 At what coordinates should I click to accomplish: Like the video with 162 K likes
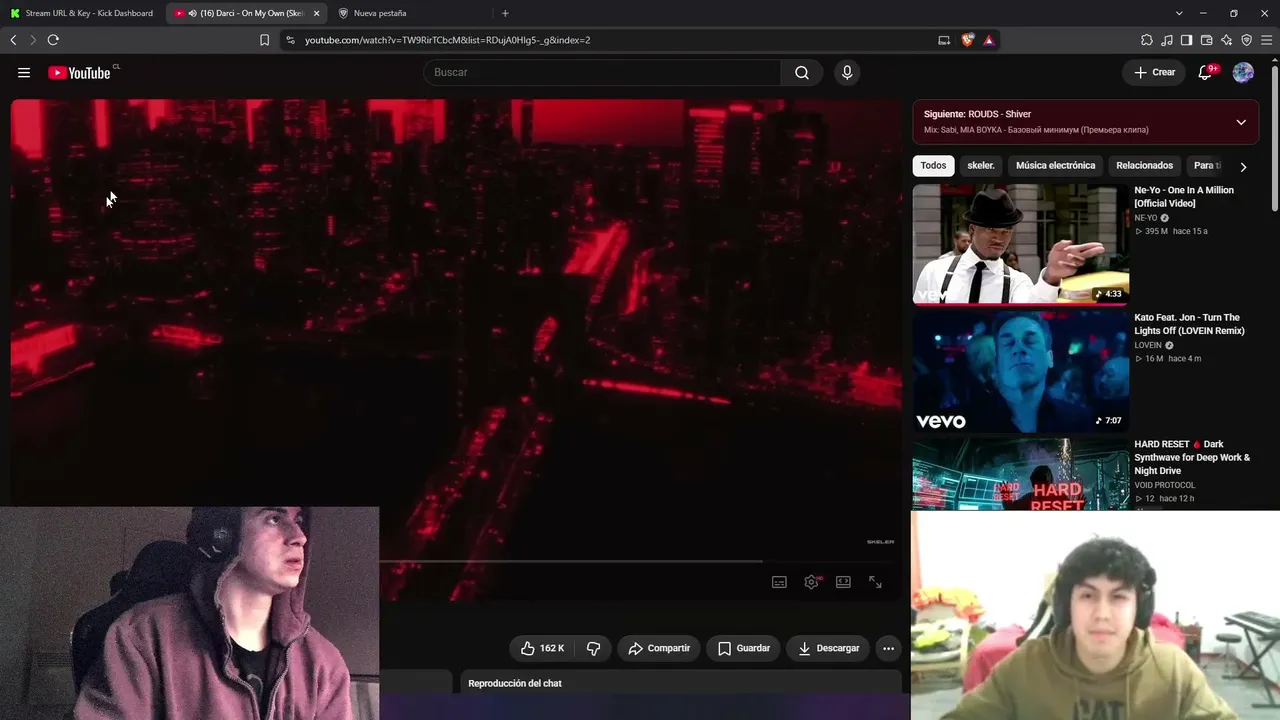[x=543, y=648]
